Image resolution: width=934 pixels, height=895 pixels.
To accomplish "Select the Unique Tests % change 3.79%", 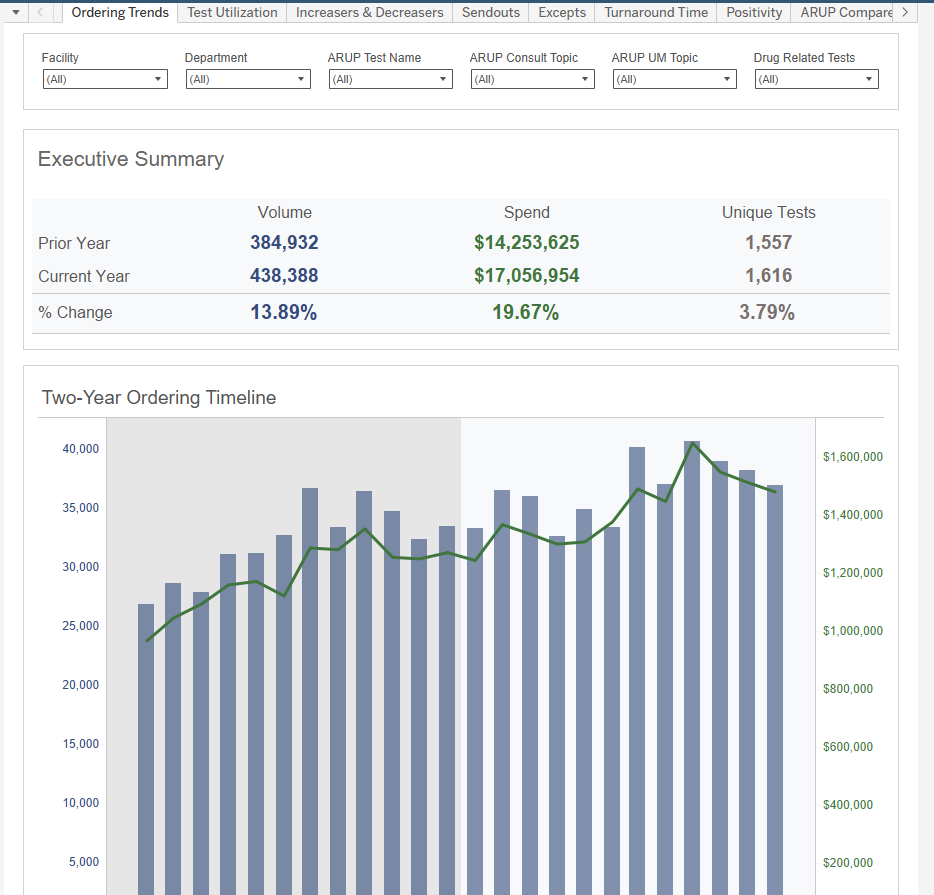I will [x=767, y=313].
